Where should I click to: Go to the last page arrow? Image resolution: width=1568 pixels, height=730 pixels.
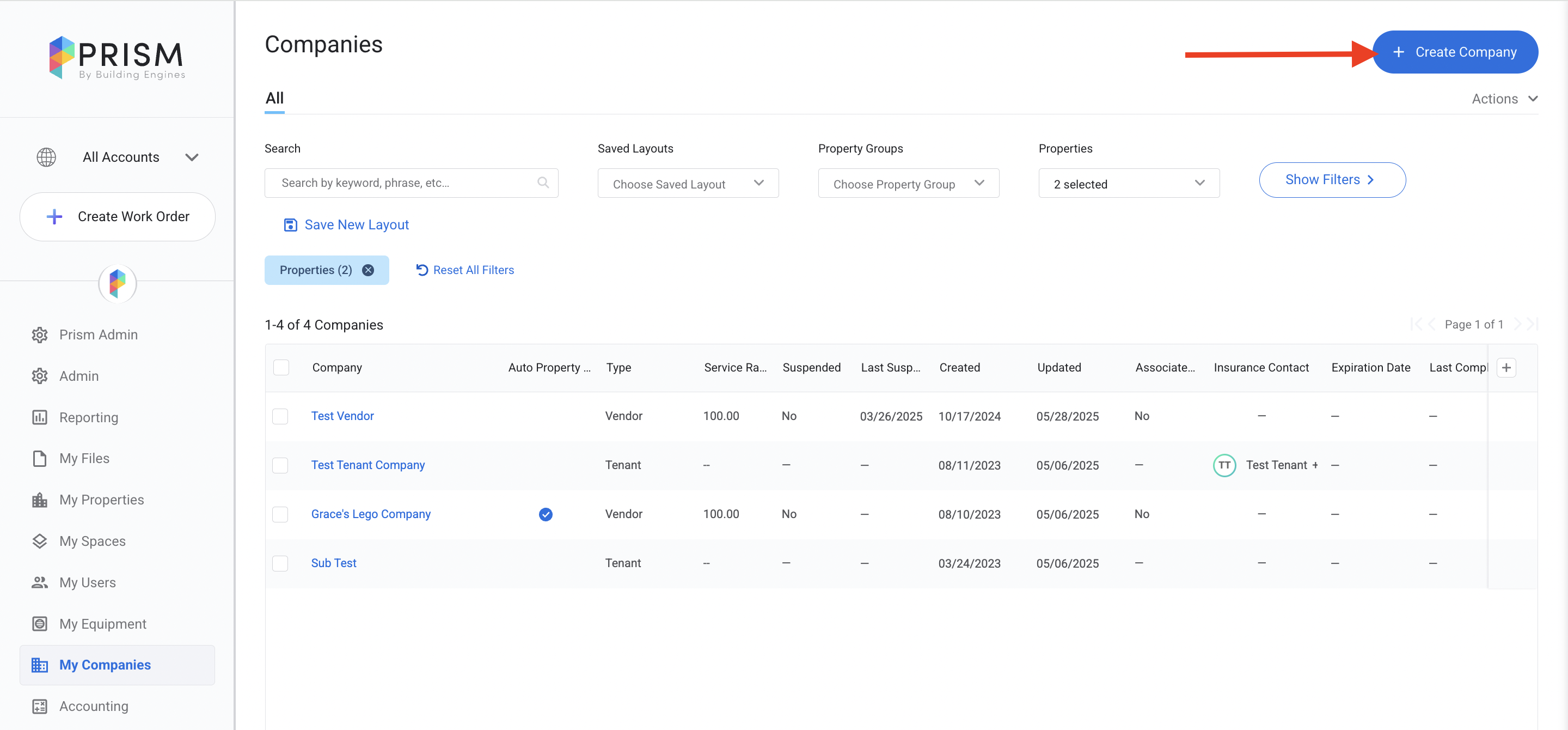click(x=1532, y=325)
